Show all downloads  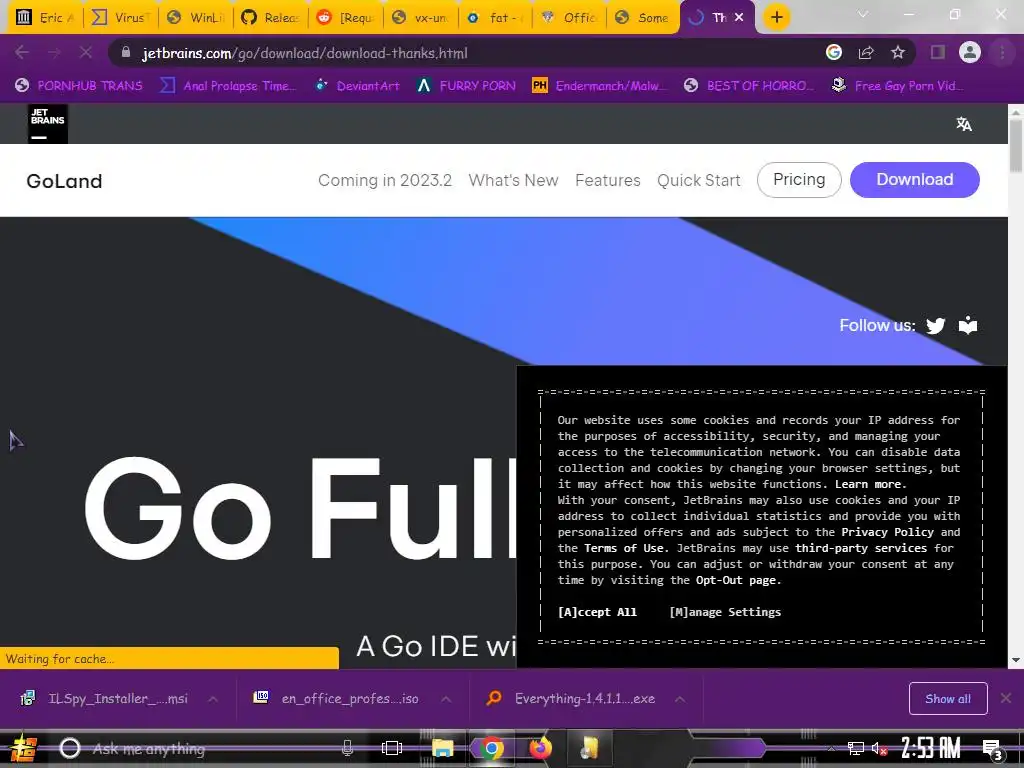pos(948,699)
